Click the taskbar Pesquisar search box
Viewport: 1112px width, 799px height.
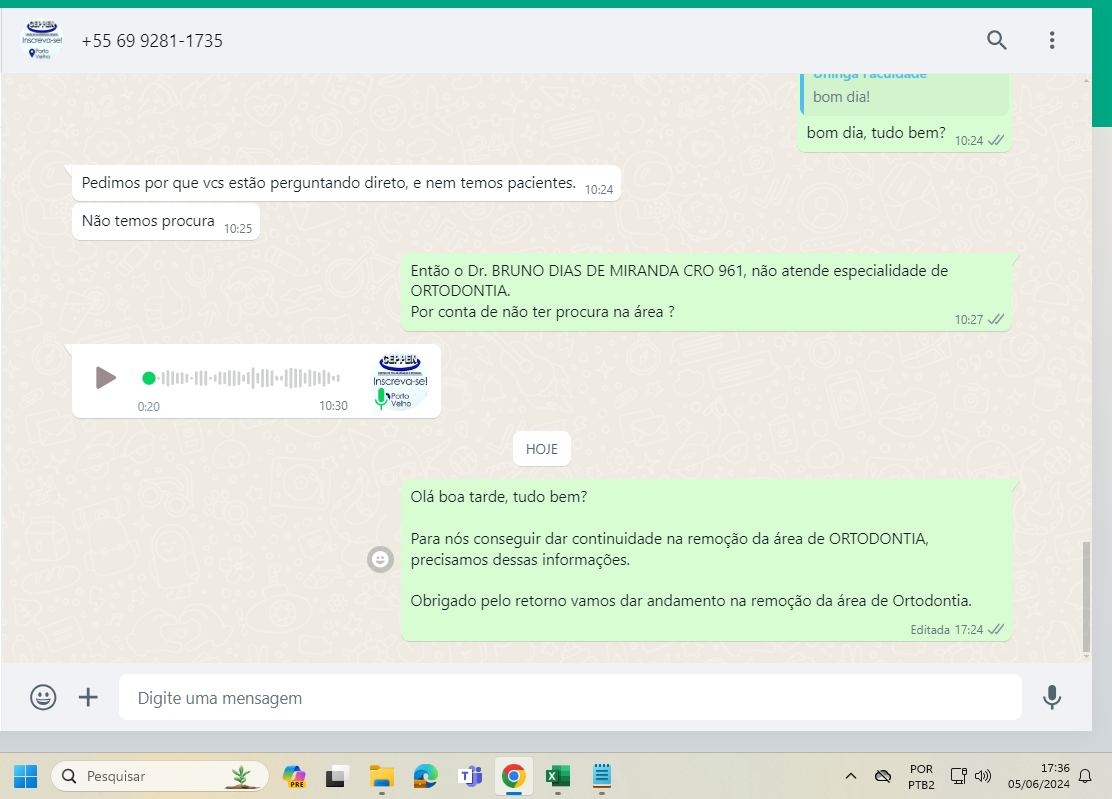tap(160, 776)
